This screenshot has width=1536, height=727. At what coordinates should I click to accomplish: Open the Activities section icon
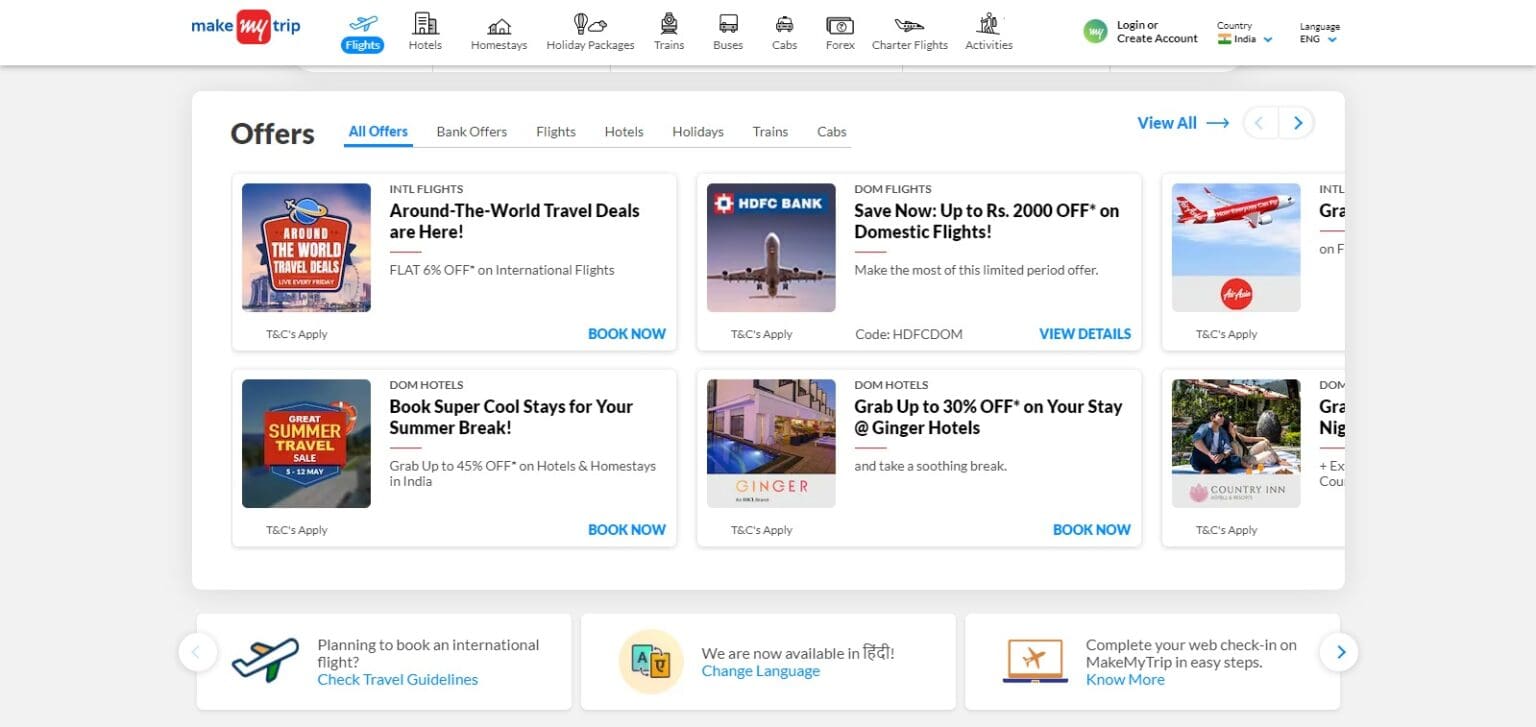(988, 32)
